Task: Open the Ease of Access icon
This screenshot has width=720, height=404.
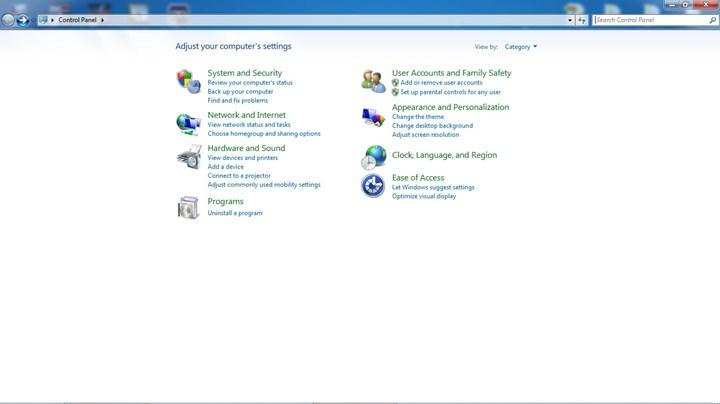Action: click(x=373, y=185)
